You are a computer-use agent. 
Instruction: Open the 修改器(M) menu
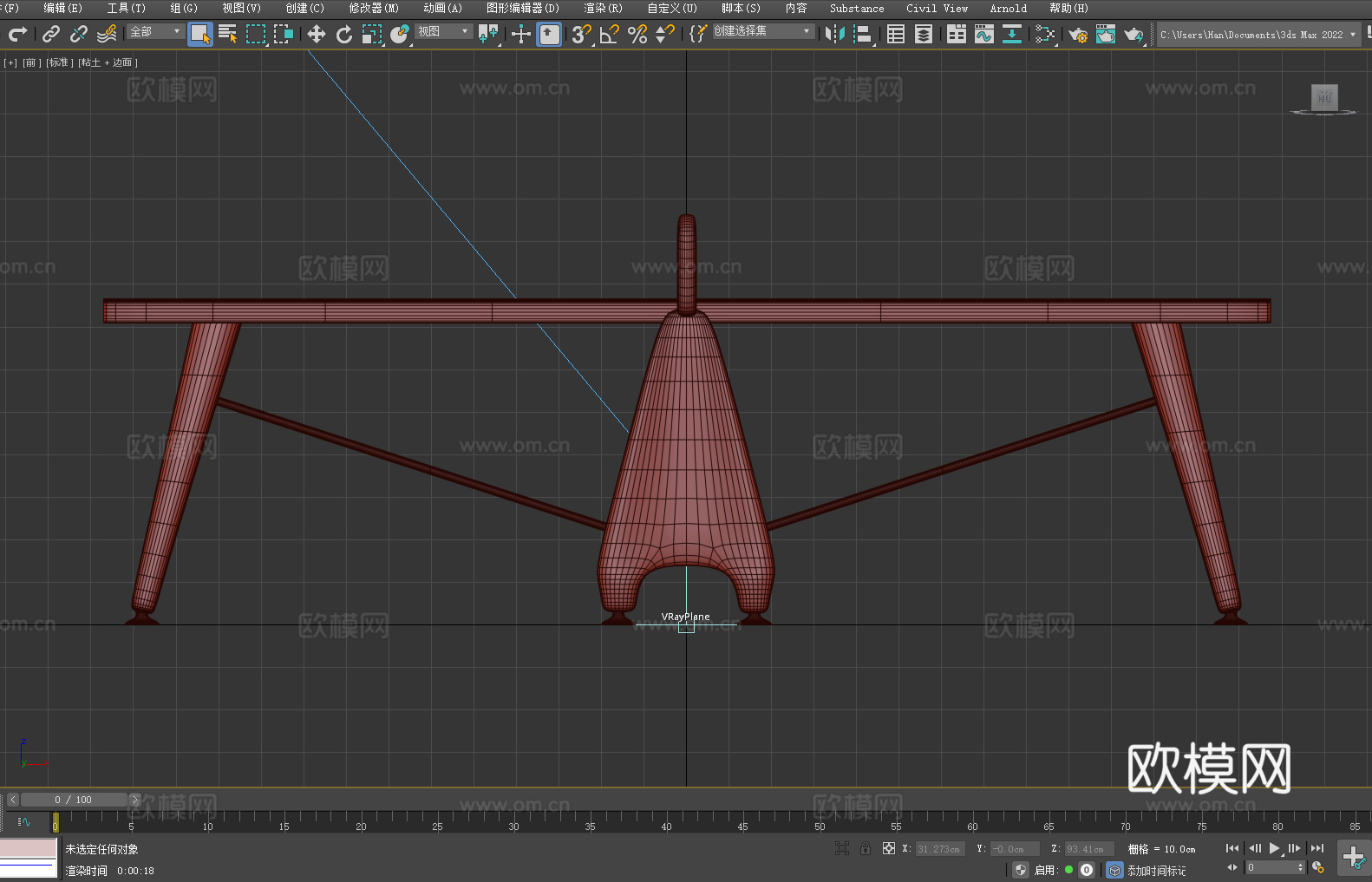coord(374,8)
